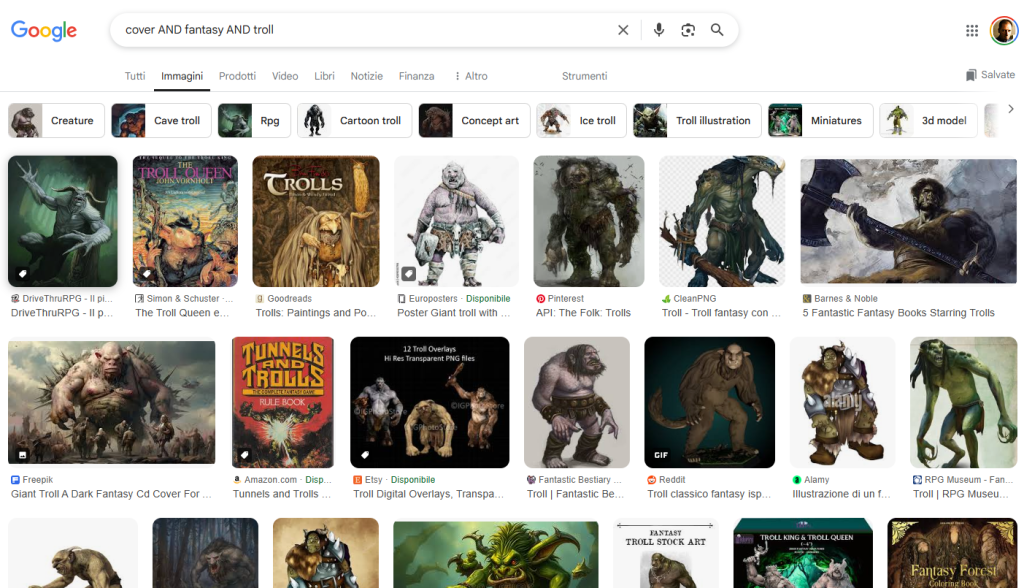
Task: Start voice search with microphone icon
Action: (658, 30)
